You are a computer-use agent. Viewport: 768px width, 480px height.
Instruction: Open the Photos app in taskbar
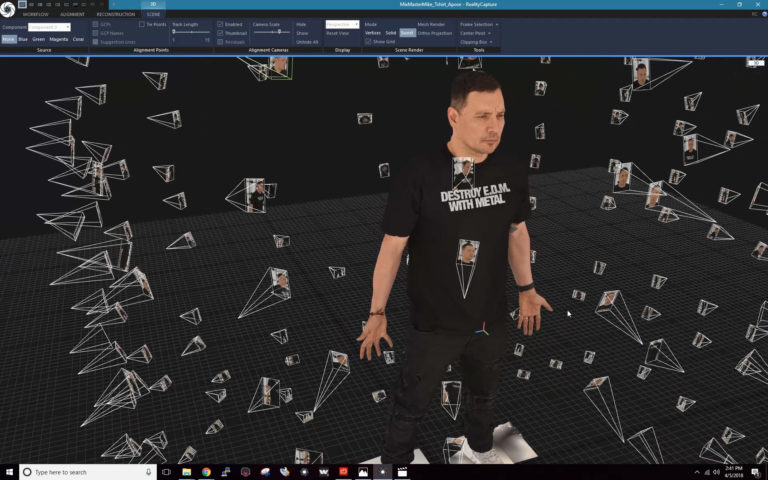(363, 472)
